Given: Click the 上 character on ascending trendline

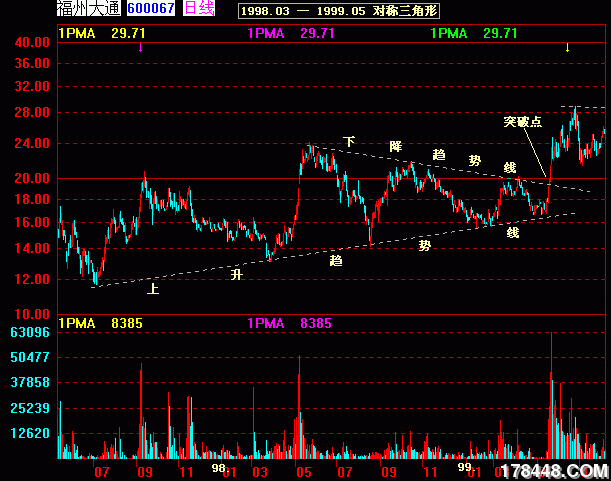Looking at the screenshot, I should tap(153, 289).
